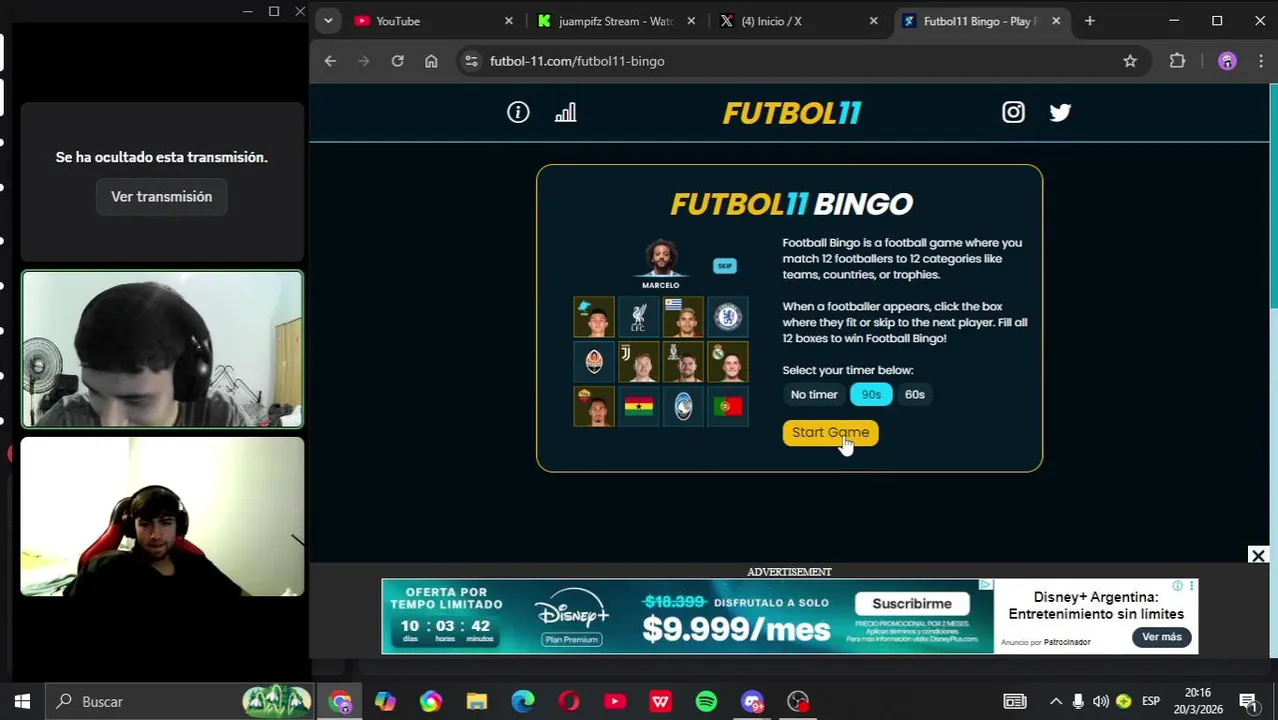Click the Liverpool LFC grid box
This screenshot has height=720, width=1278.
click(638, 317)
